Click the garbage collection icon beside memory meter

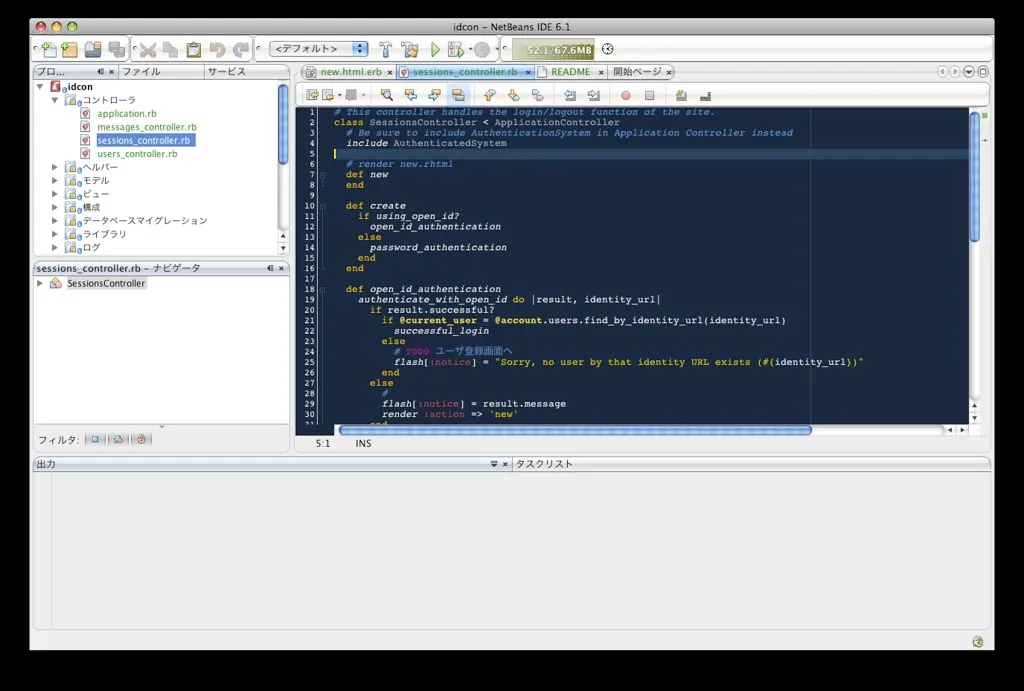(x=607, y=49)
